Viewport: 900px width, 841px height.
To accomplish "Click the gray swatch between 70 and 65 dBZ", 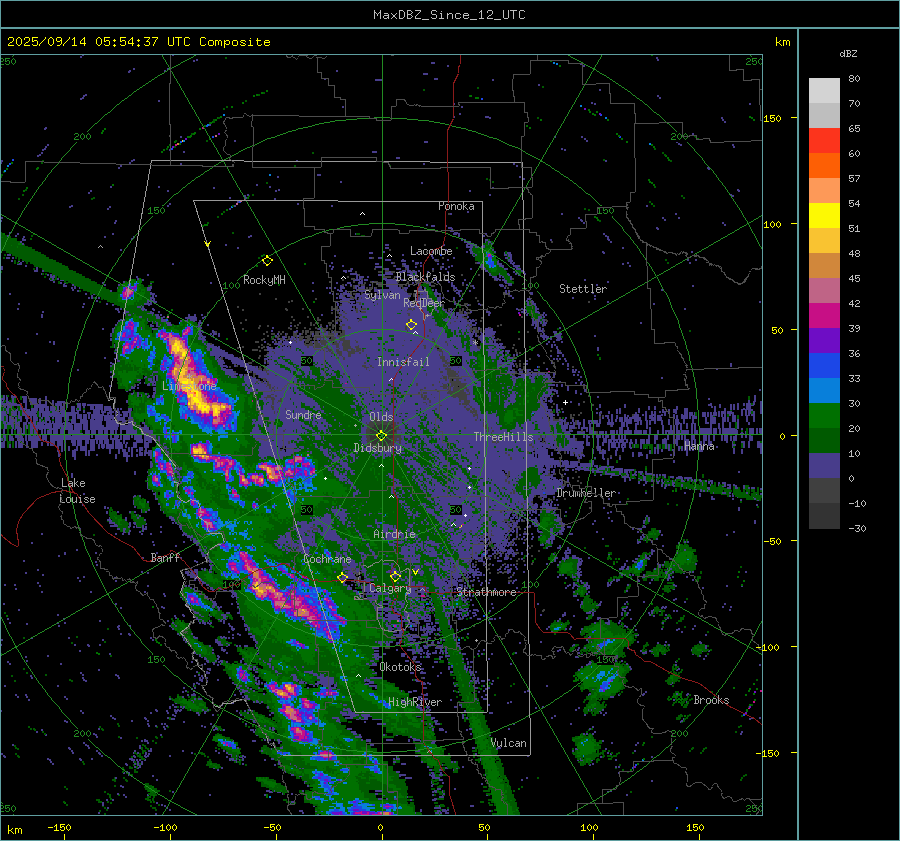I will pos(824,116).
